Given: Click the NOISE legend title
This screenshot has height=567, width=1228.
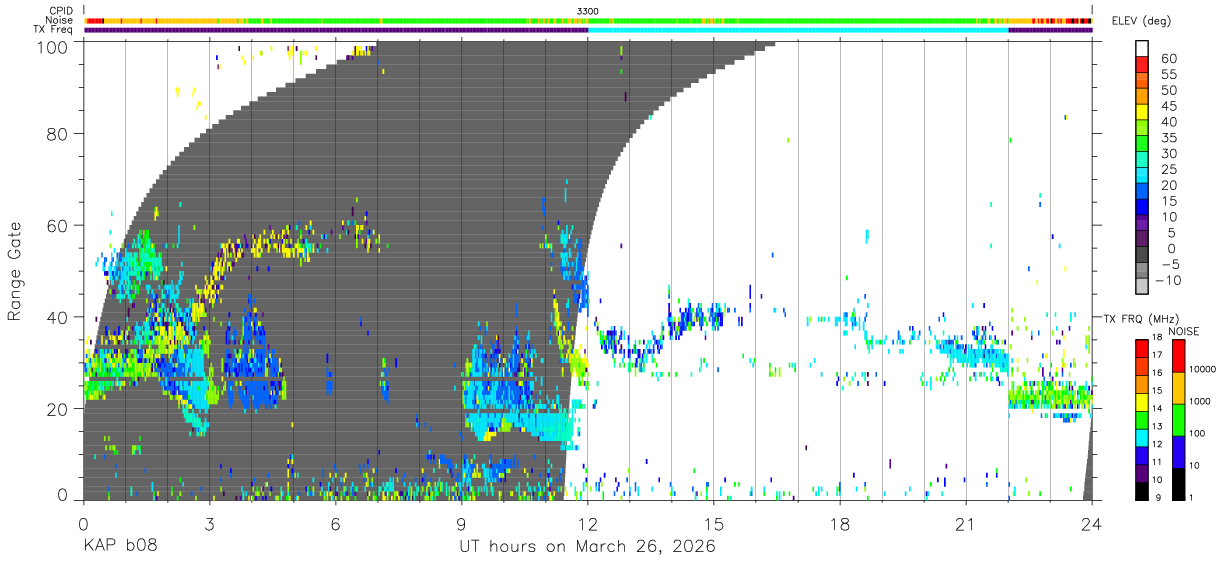Looking at the screenshot, I should [1184, 331].
